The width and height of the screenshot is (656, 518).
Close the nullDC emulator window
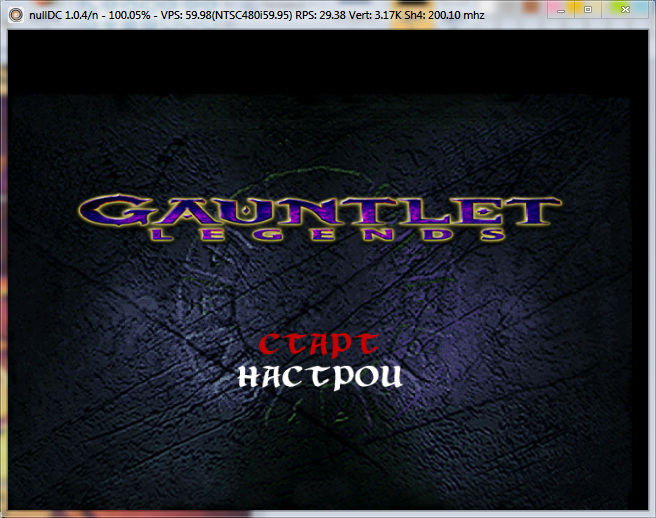[x=625, y=10]
